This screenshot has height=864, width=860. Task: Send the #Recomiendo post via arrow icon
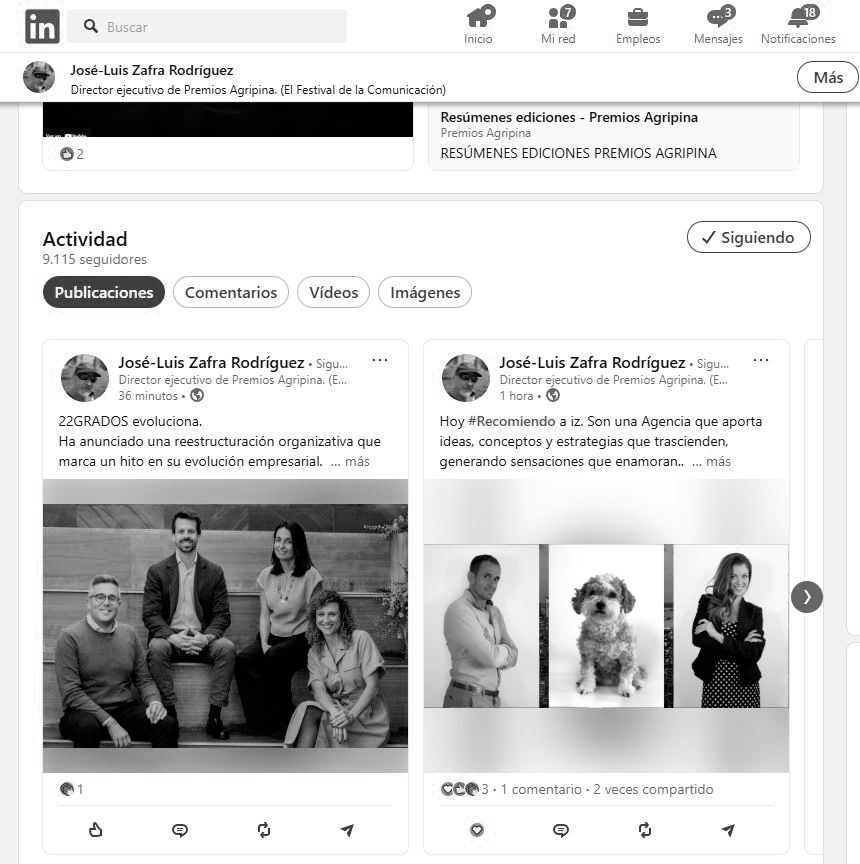[x=728, y=830]
